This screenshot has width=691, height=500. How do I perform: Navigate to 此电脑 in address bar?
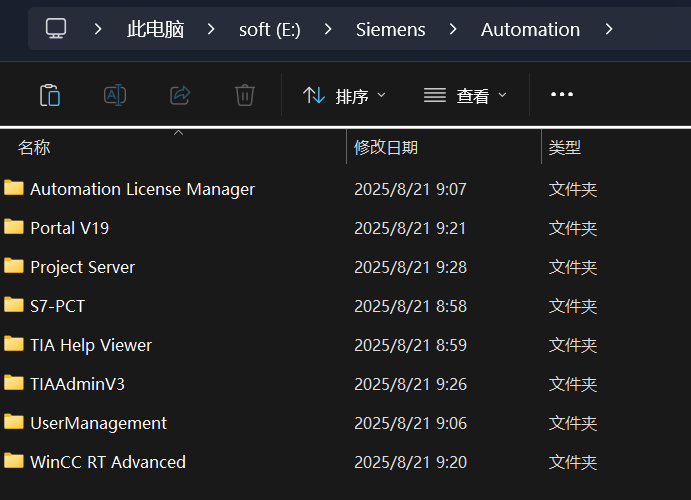(x=155, y=29)
